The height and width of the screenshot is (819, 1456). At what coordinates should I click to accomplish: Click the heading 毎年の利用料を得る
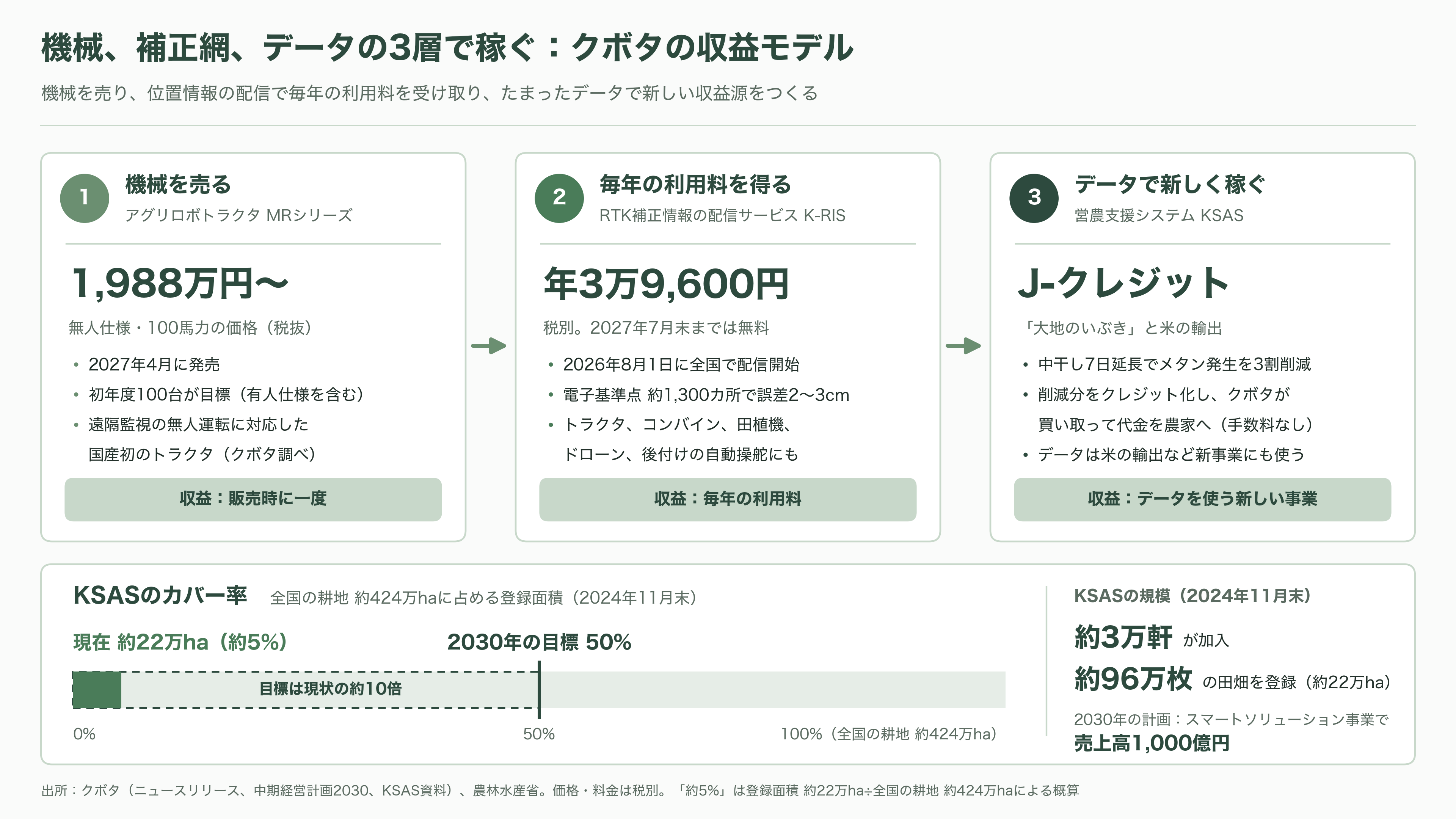695,184
